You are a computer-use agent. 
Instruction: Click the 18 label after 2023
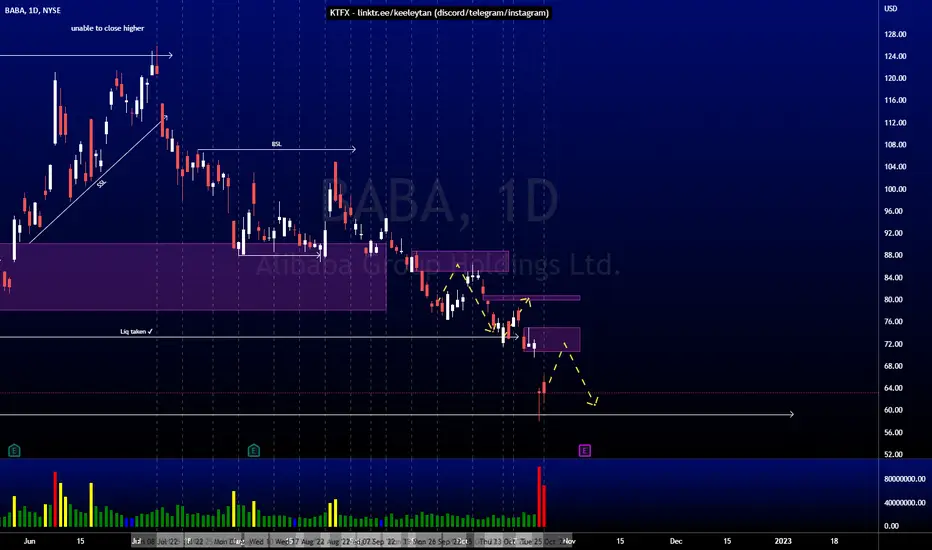point(834,541)
